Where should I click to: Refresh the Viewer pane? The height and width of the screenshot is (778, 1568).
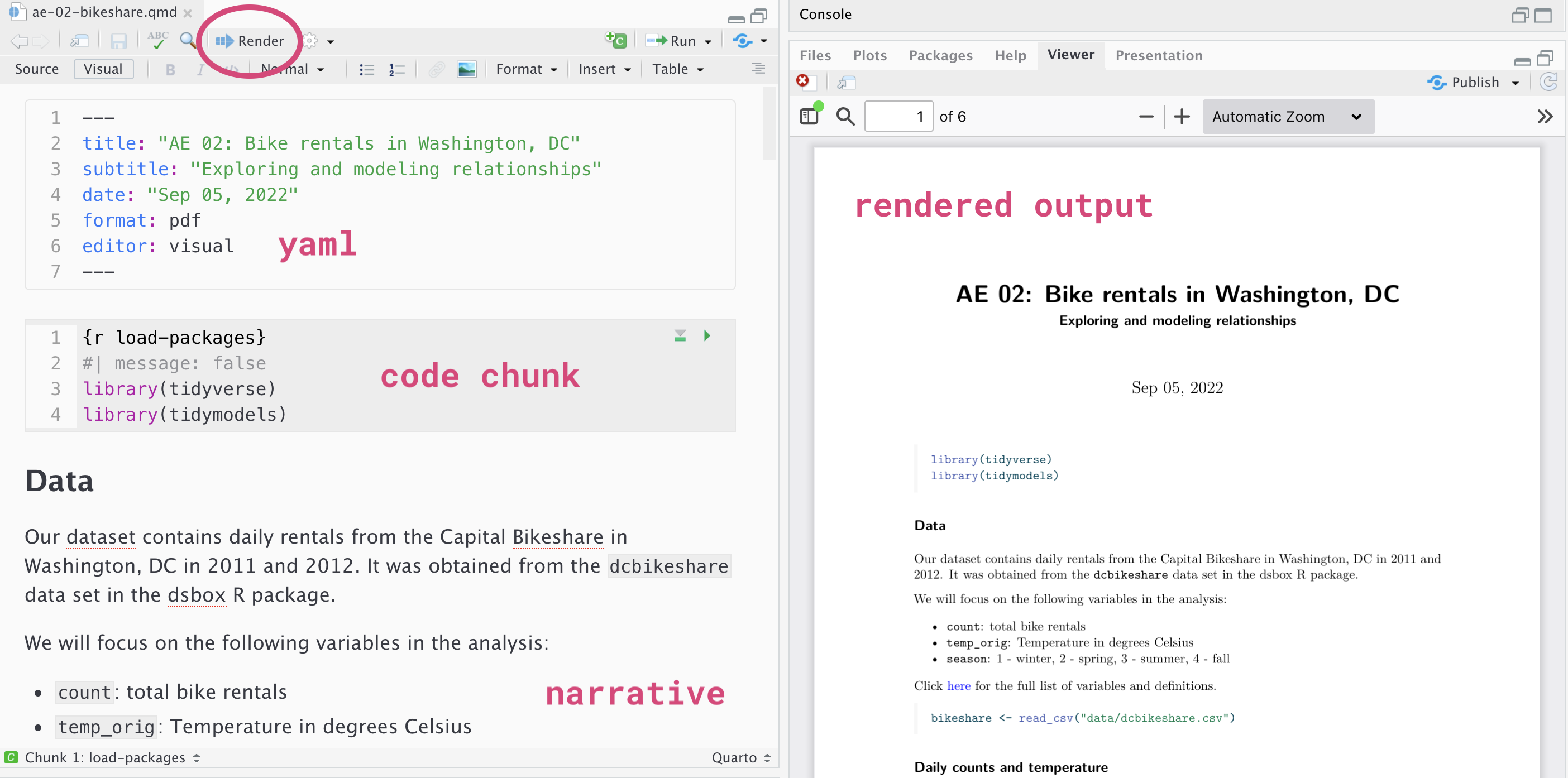(1549, 83)
